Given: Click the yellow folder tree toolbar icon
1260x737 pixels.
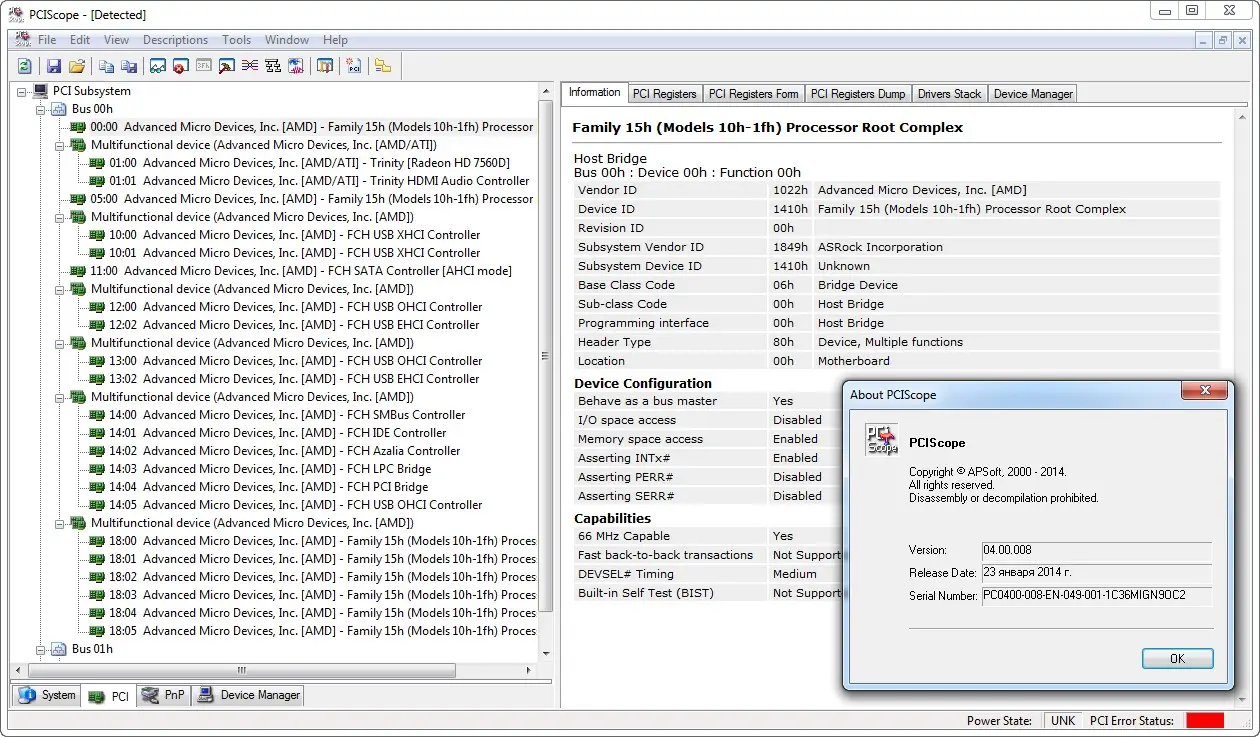Looking at the screenshot, I should [383, 66].
